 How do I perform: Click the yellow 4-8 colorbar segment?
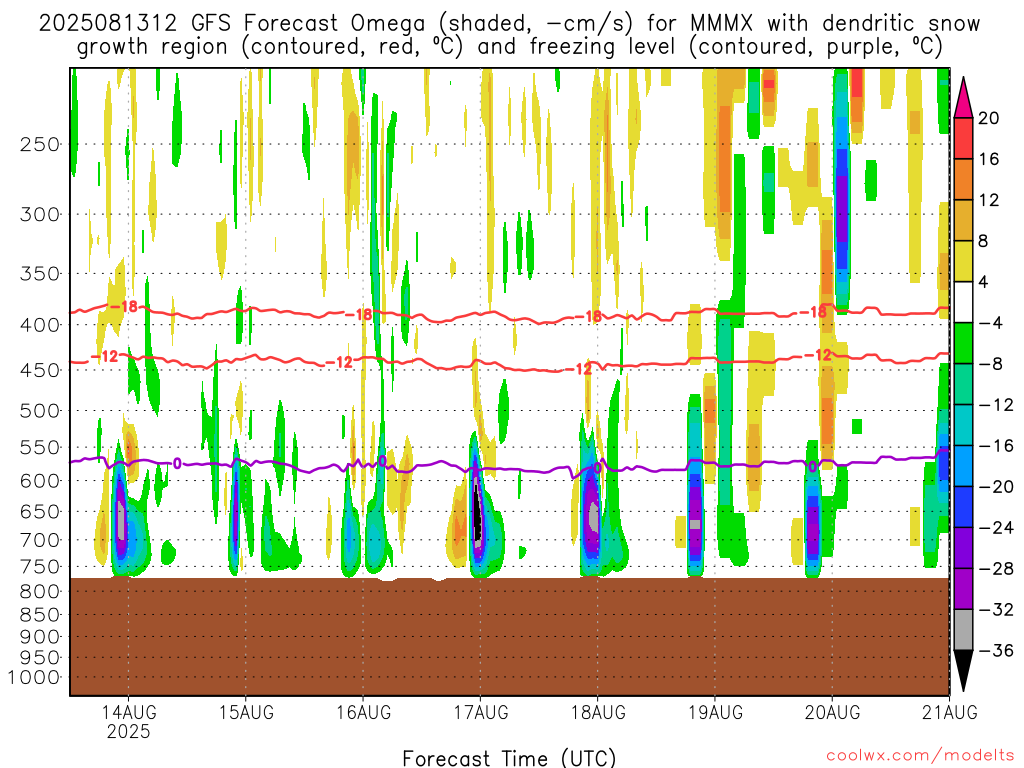(x=963, y=261)
